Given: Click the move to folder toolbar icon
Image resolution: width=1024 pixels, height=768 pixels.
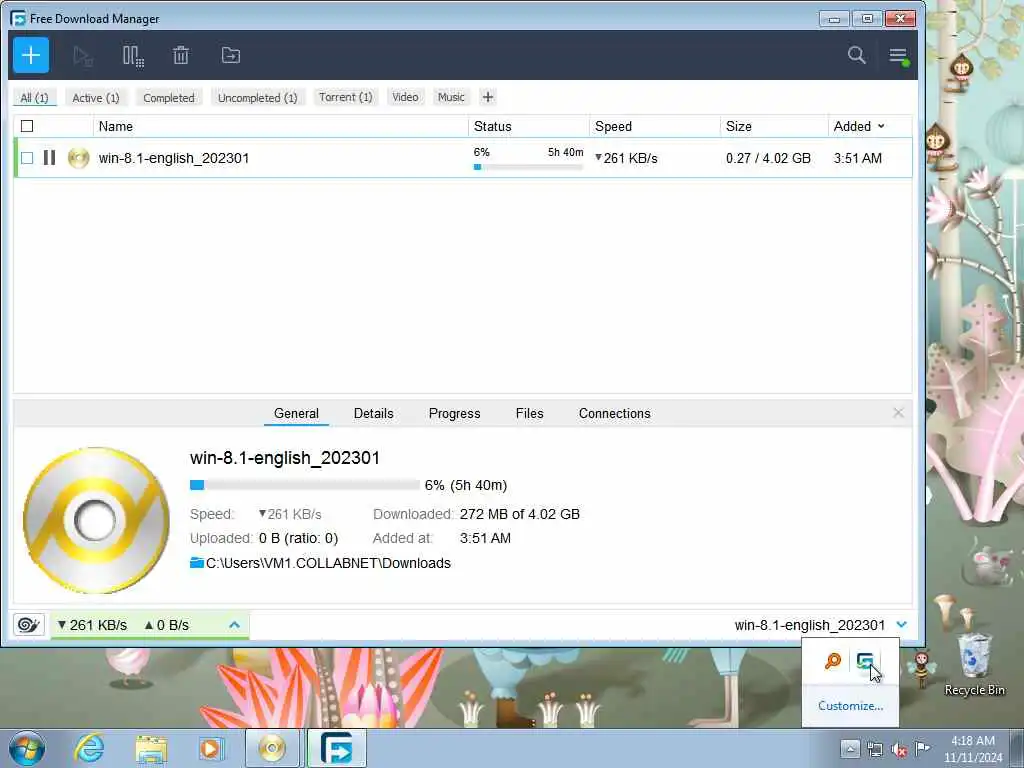Looking at the screenshot, I should tap(231, 56).
